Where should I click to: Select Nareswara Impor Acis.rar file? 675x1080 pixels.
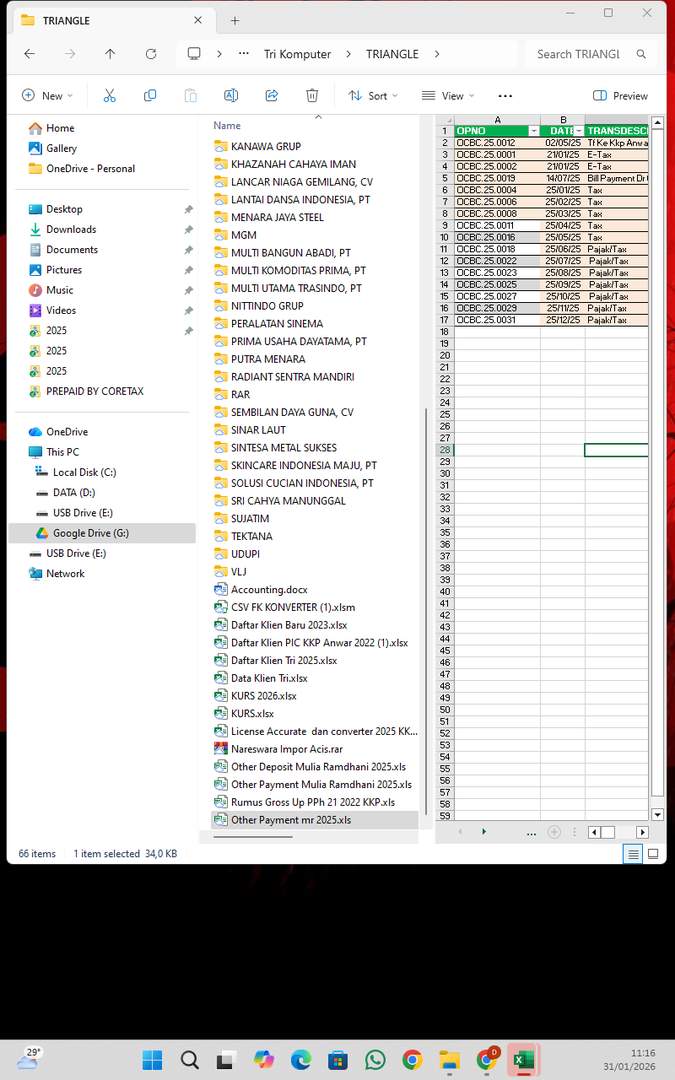[x=287, y=749]
